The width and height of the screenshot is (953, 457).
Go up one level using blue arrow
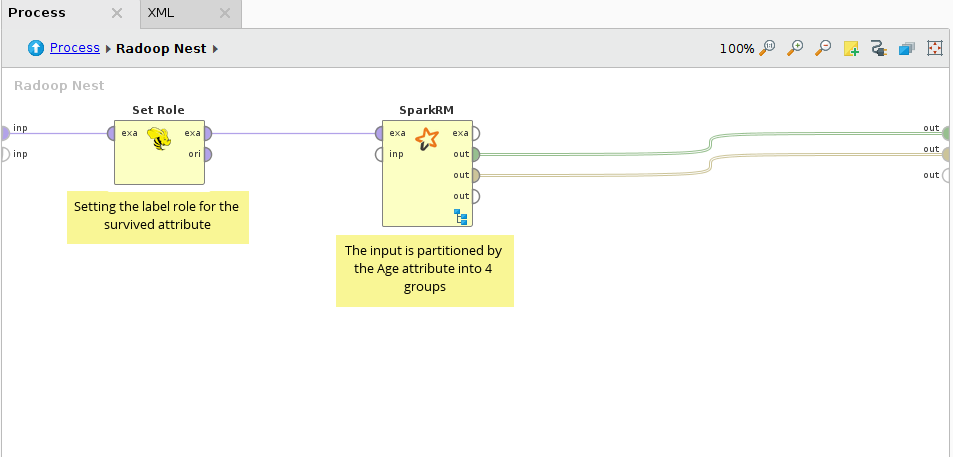[36, 48]
